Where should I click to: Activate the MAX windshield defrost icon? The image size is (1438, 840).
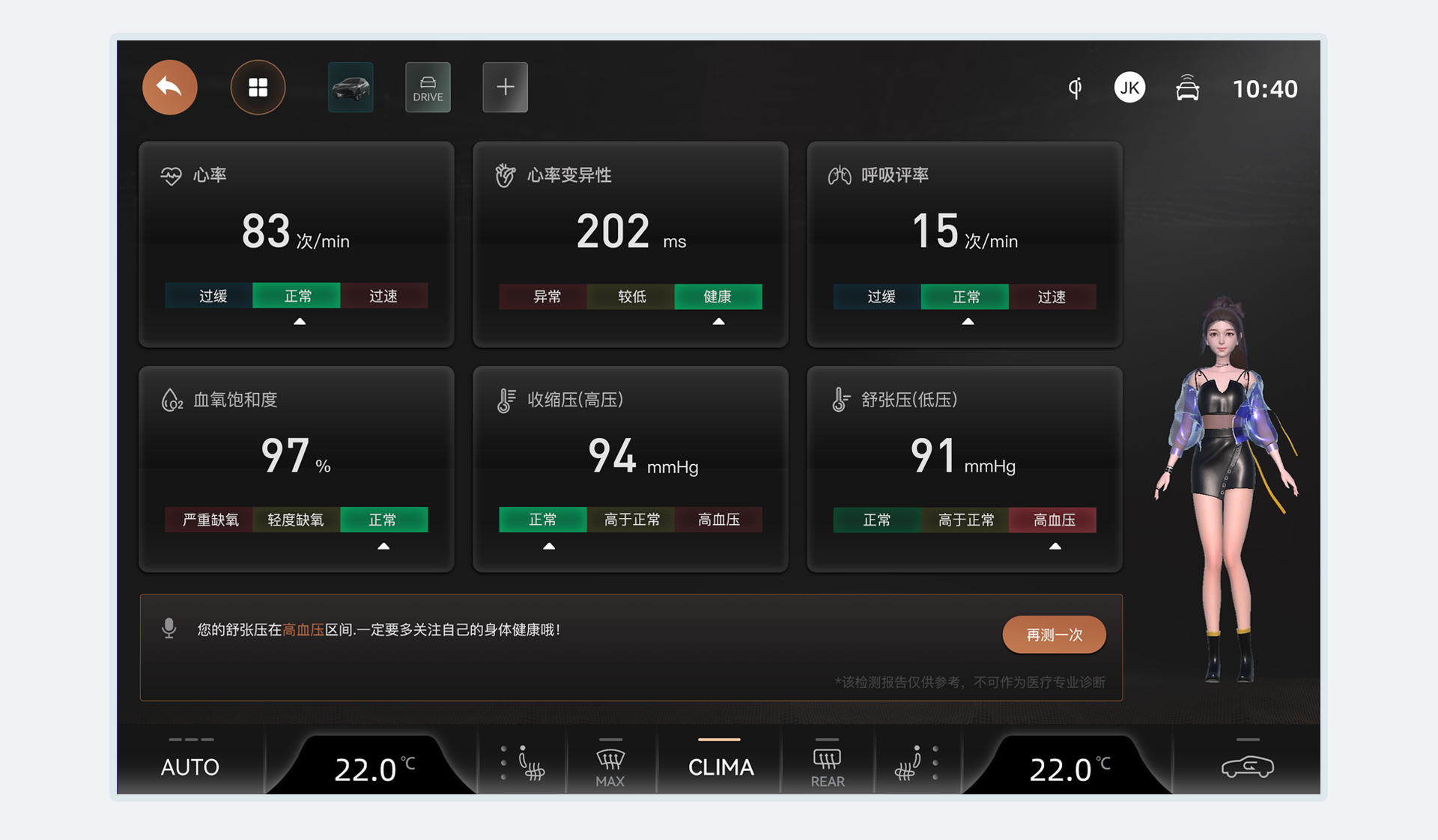tap(610, 760)
